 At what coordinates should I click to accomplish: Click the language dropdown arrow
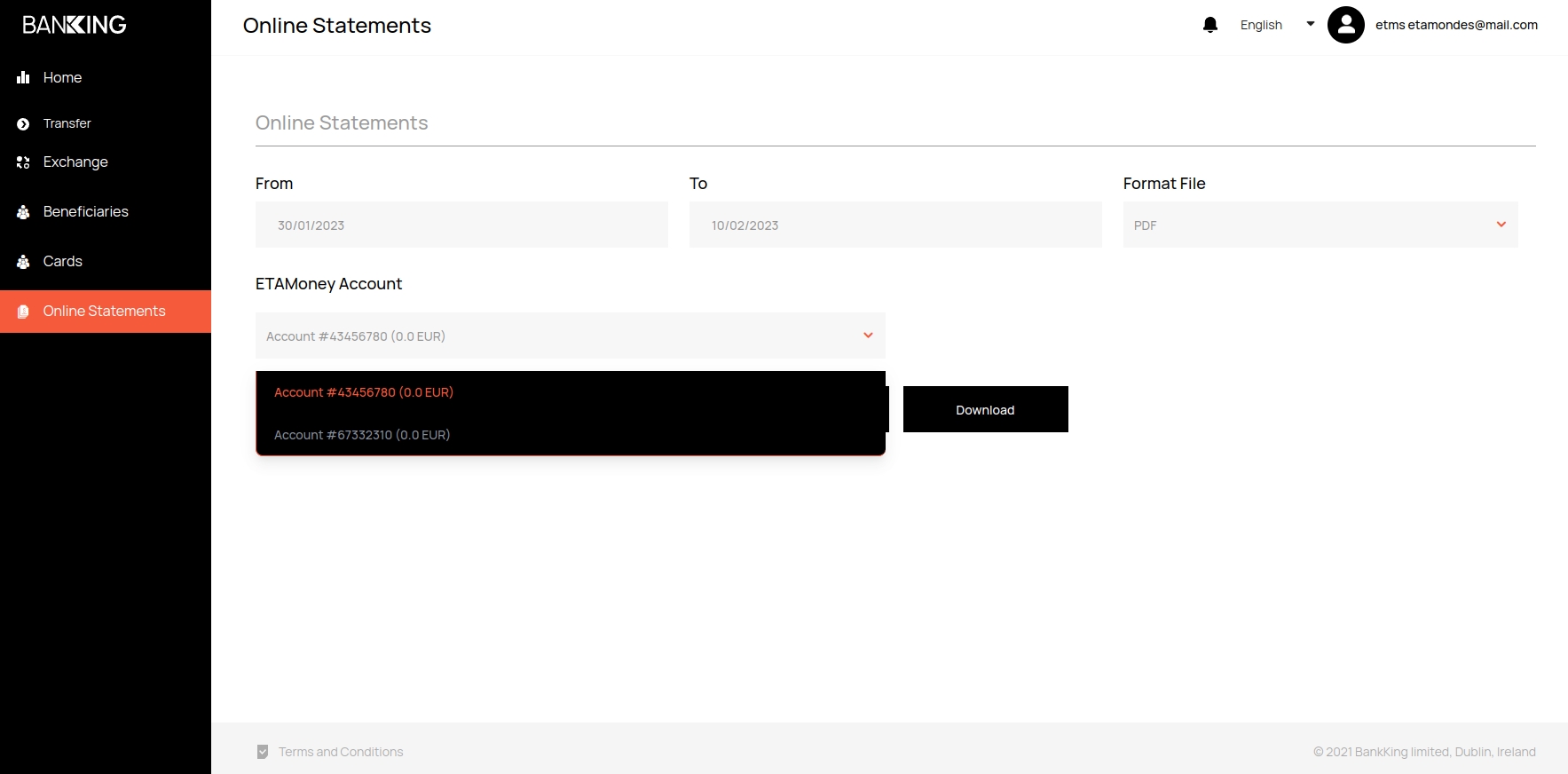click(1311, 24)
